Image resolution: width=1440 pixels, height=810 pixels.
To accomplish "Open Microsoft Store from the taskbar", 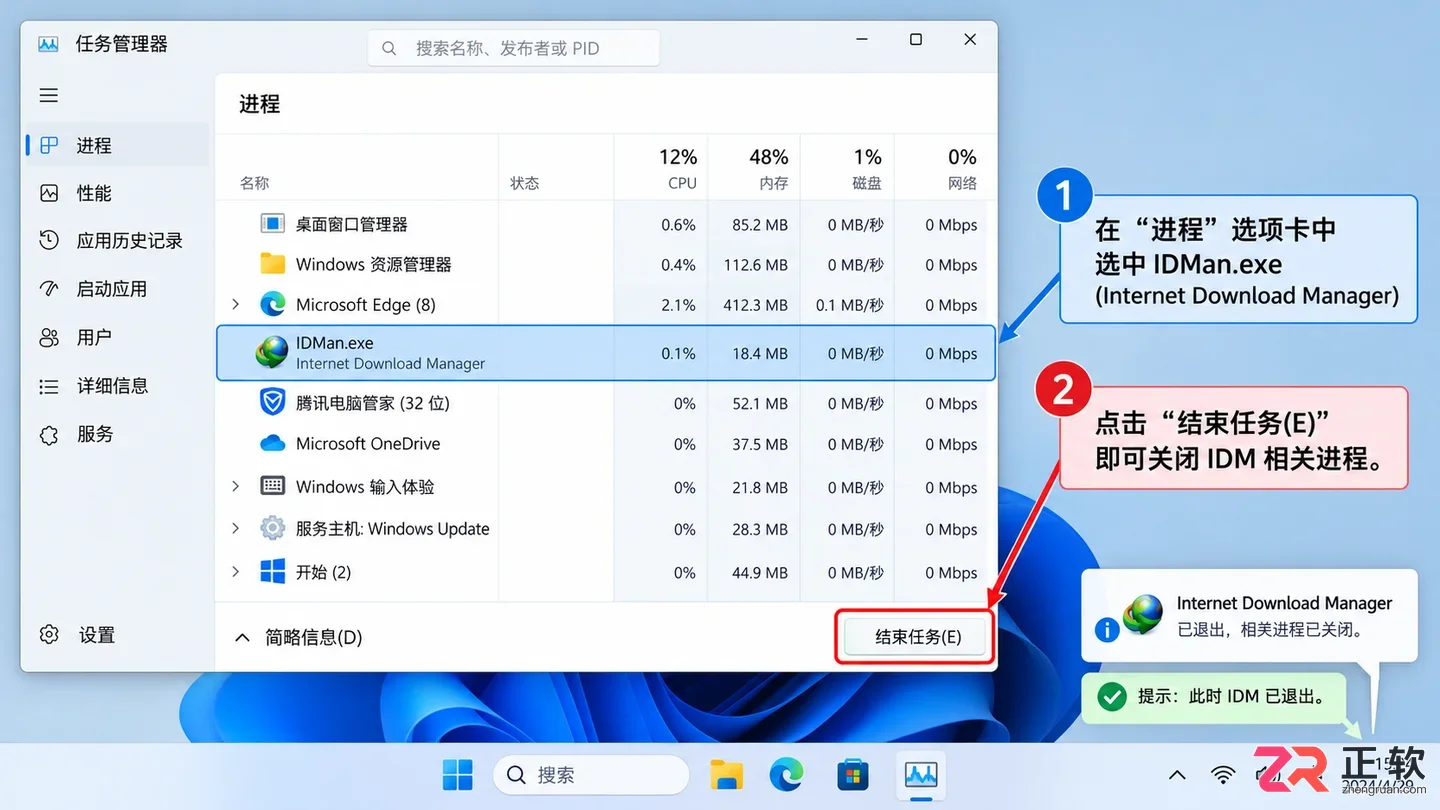I will [x=853, y=775].
